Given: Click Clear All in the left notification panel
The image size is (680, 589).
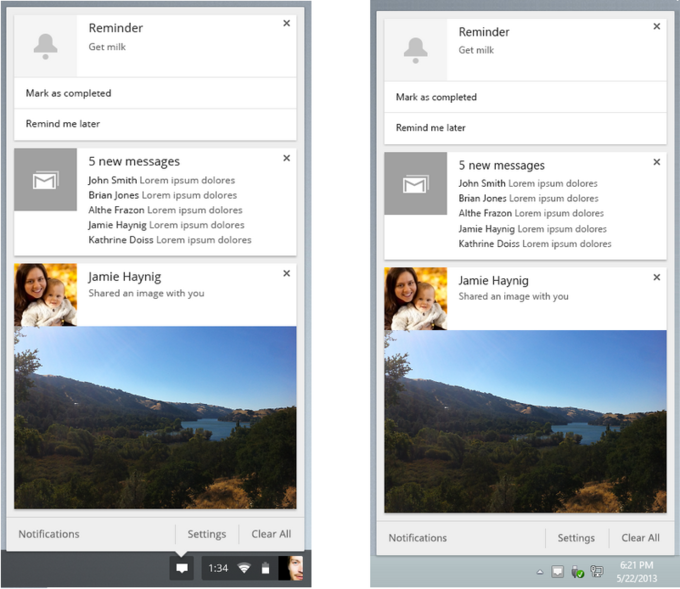Looking at the screenshot, I should click(x=271, y=534).
